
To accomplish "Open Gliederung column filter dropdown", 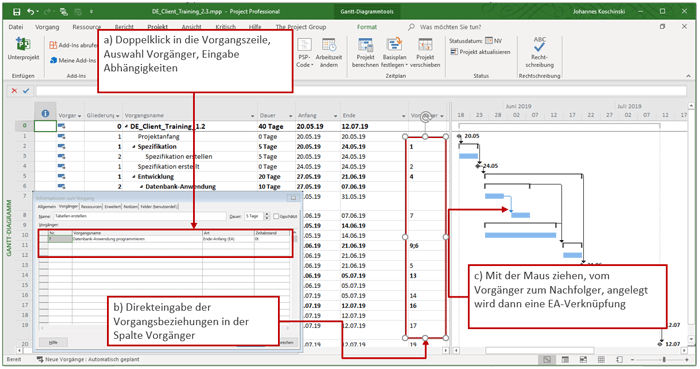I will click(118, 116).
